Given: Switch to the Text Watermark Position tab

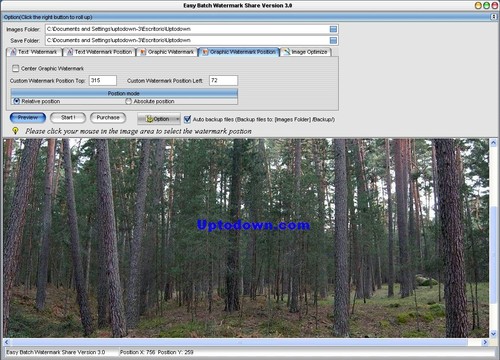Looking at the screenshot, I should (99, 52).
